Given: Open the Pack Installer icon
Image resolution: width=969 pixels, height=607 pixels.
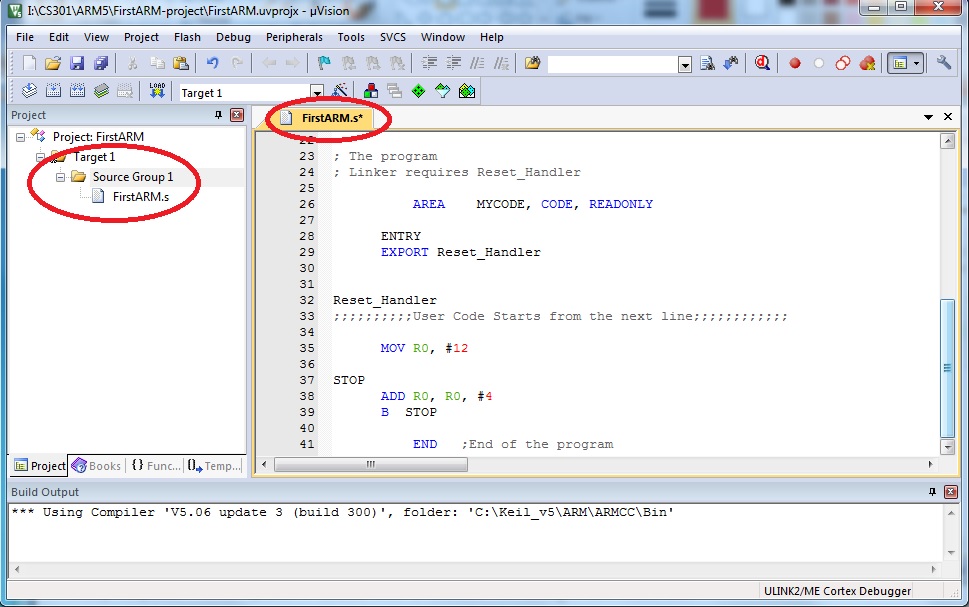Looking at the screenshot, I should pyautogui.click(x=467, y=91).
